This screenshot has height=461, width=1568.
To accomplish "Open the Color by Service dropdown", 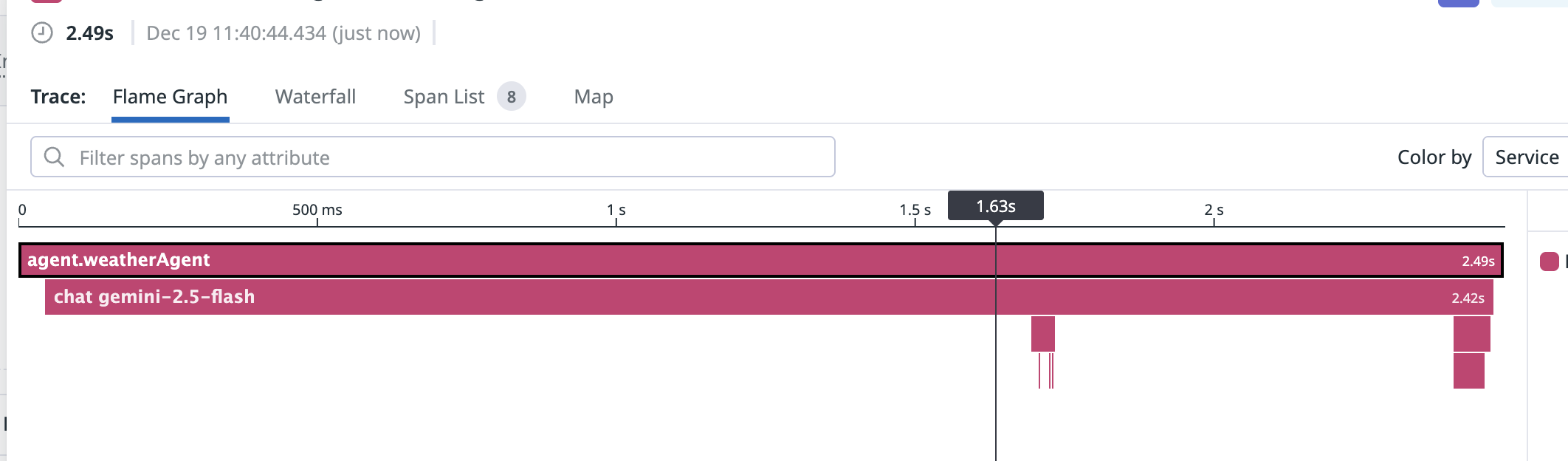I will click(x=1526, y=157).
